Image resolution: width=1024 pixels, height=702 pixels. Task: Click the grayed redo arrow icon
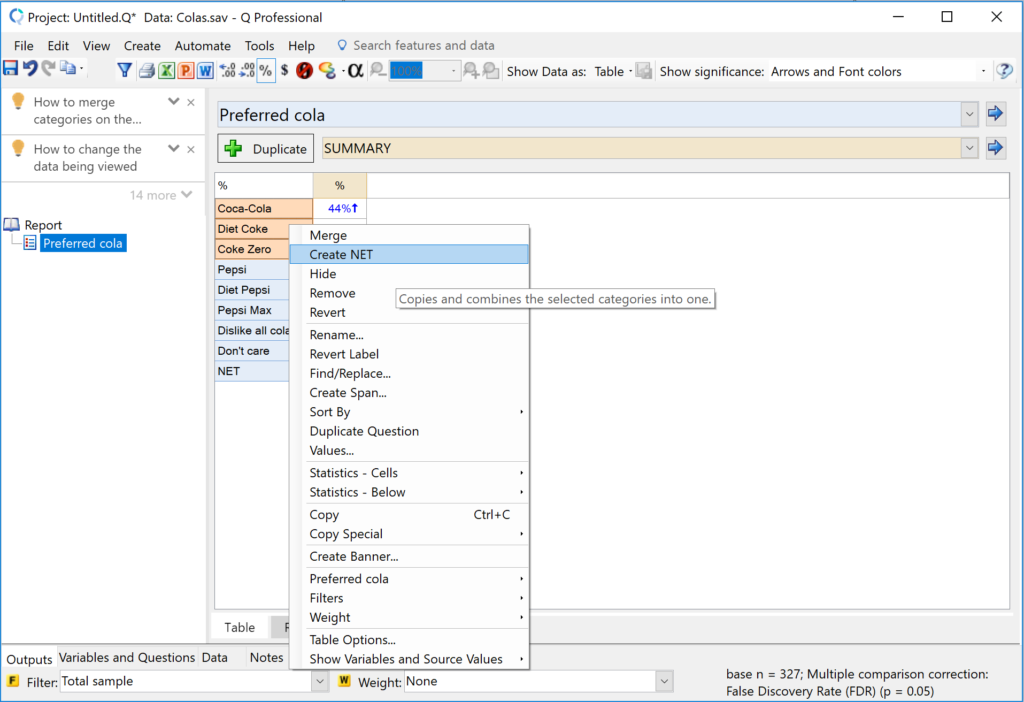click(48, 69)
